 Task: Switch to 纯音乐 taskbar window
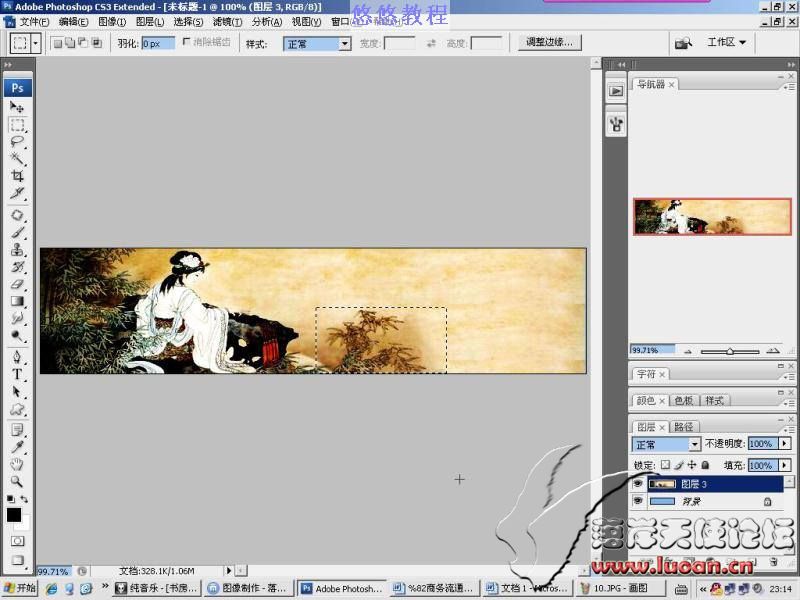tap(157, 588)
